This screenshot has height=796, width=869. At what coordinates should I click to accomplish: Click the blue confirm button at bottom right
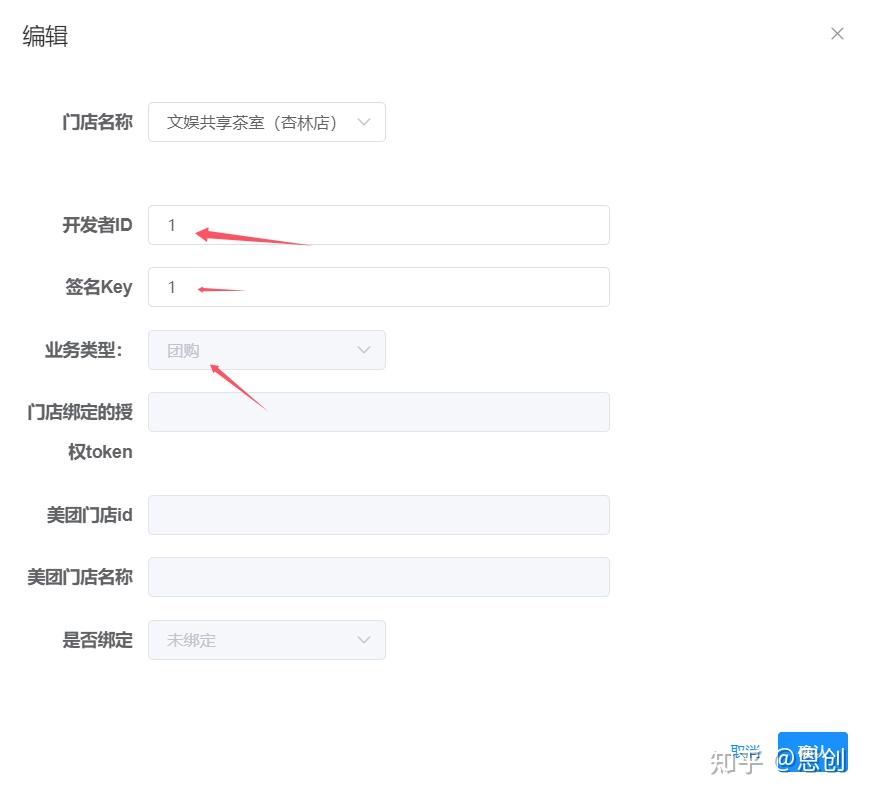[x=812, y=752]
